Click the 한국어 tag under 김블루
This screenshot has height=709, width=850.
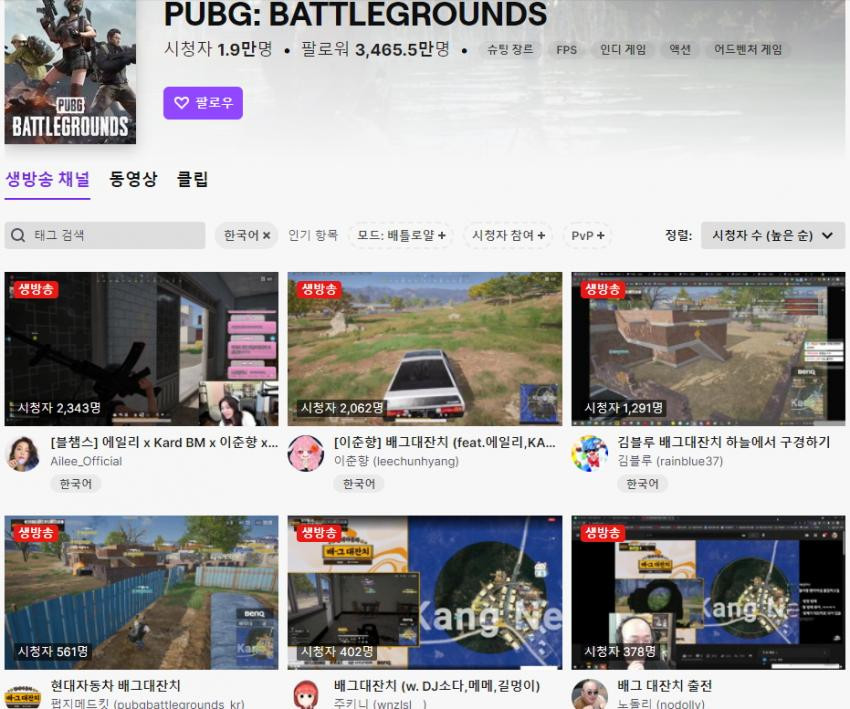pos(642,484)
